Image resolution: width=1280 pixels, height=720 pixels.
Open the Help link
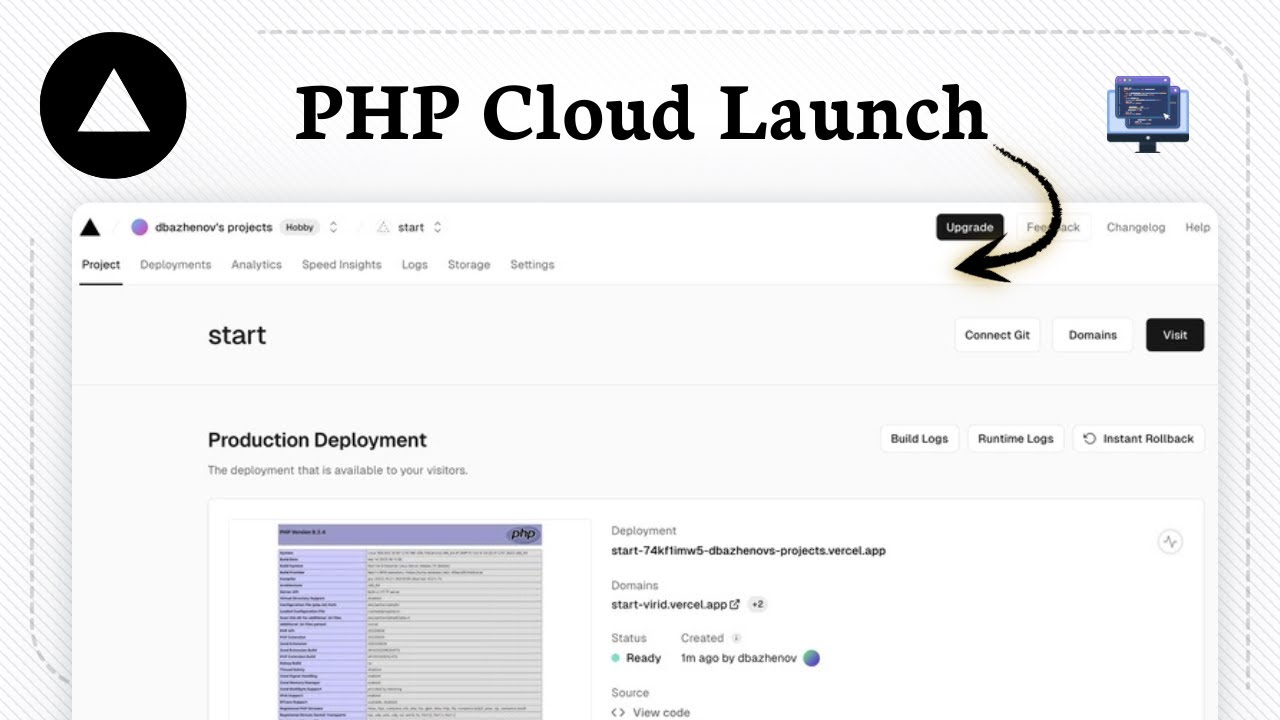[x=1198, y=227]
